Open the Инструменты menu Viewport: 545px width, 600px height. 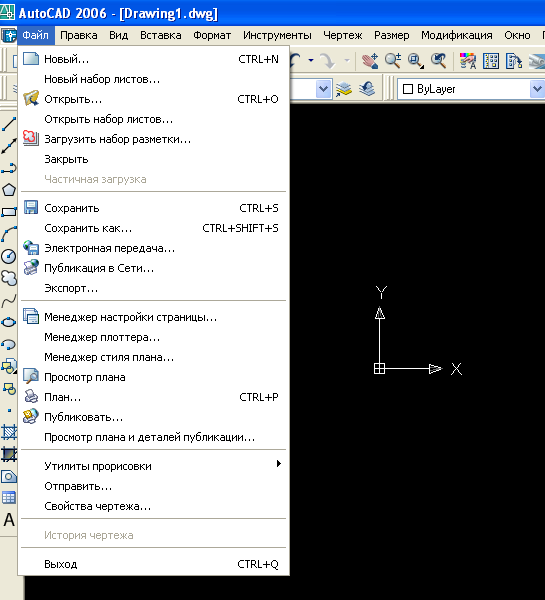pos(277,35)
